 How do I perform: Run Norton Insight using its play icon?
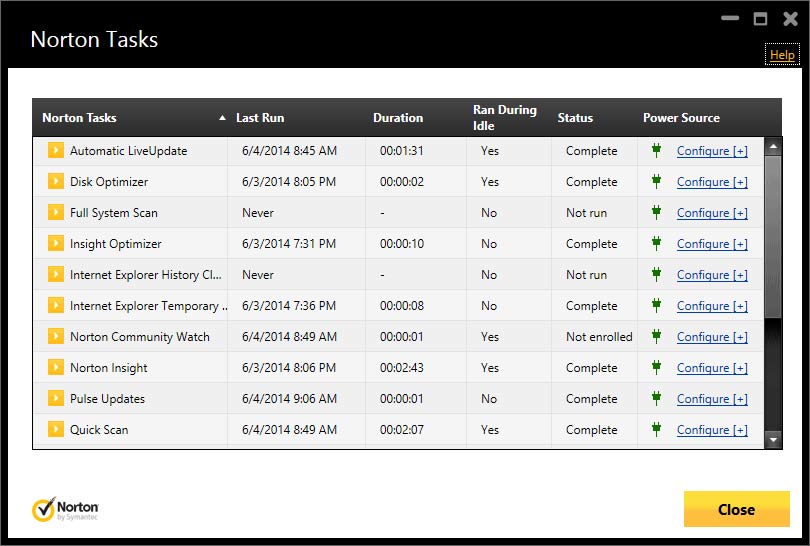[x=56, y=367]
